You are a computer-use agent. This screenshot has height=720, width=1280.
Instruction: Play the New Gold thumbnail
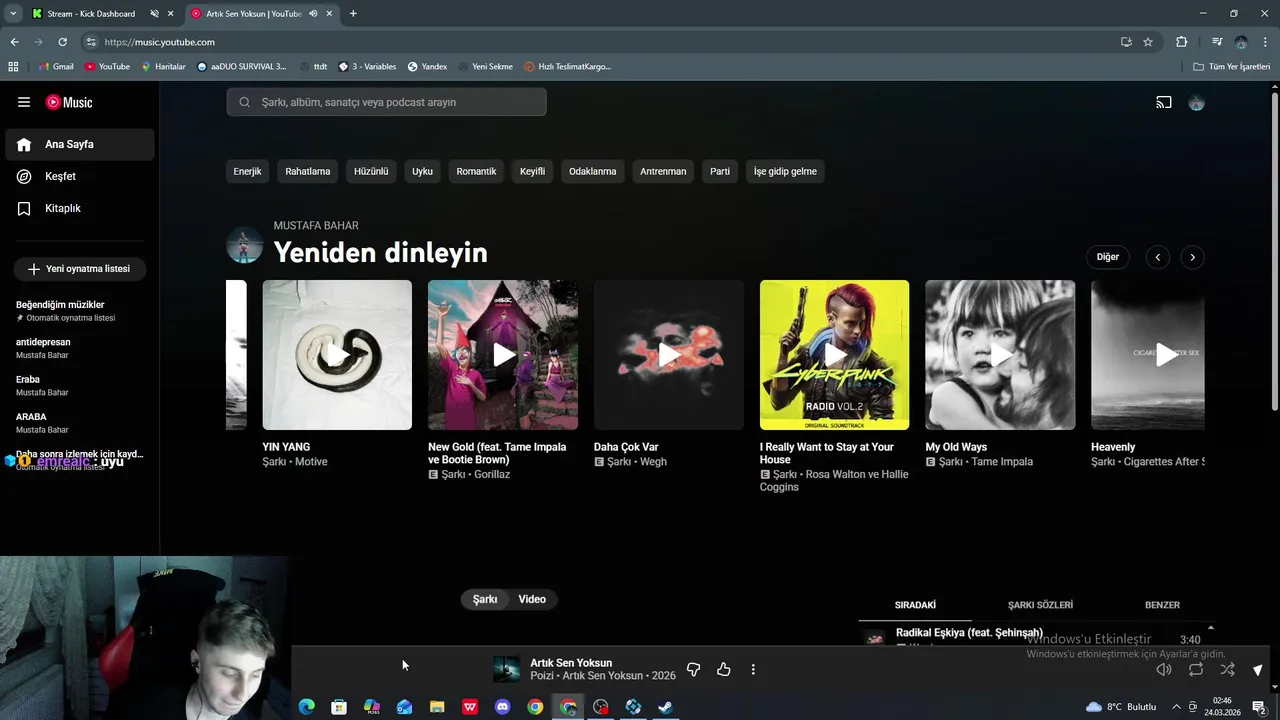[503, 355]
